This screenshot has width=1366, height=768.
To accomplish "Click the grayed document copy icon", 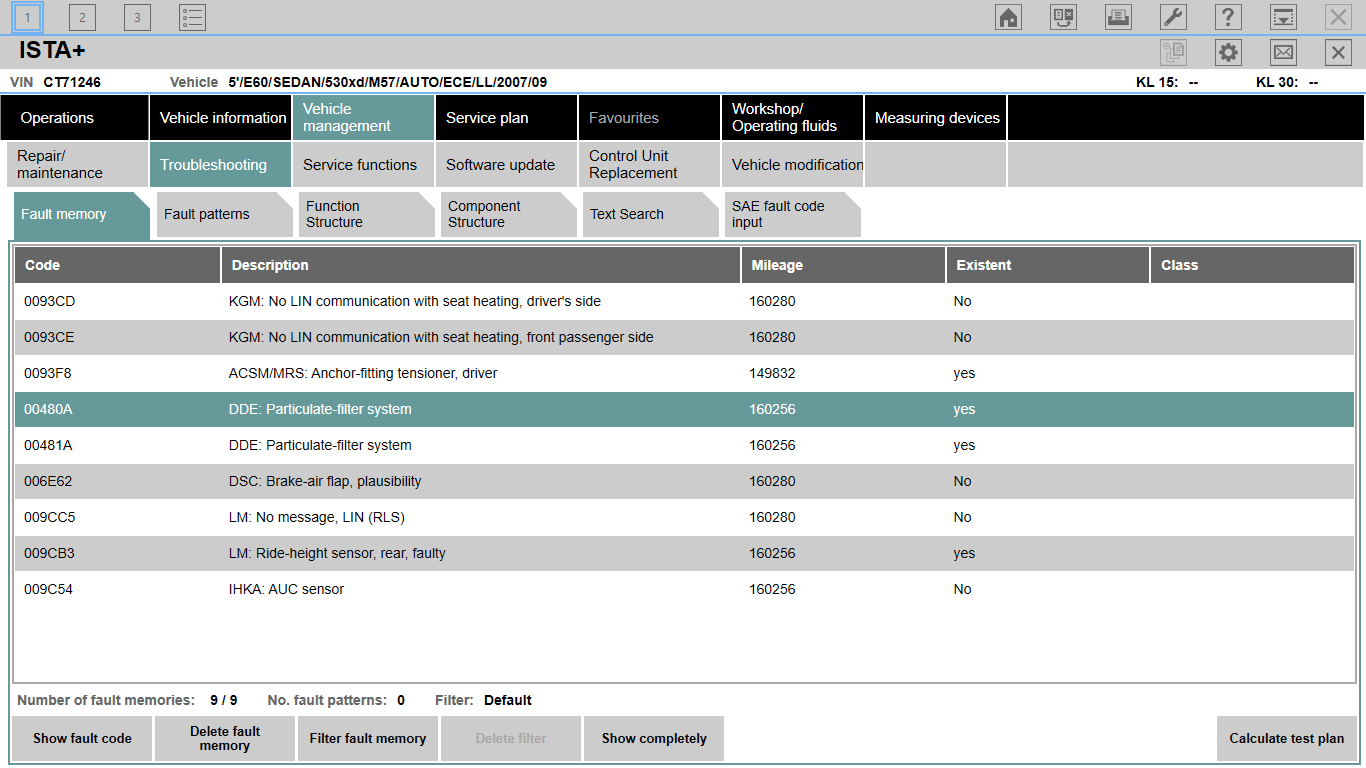I will click(x=1173, y=53).
